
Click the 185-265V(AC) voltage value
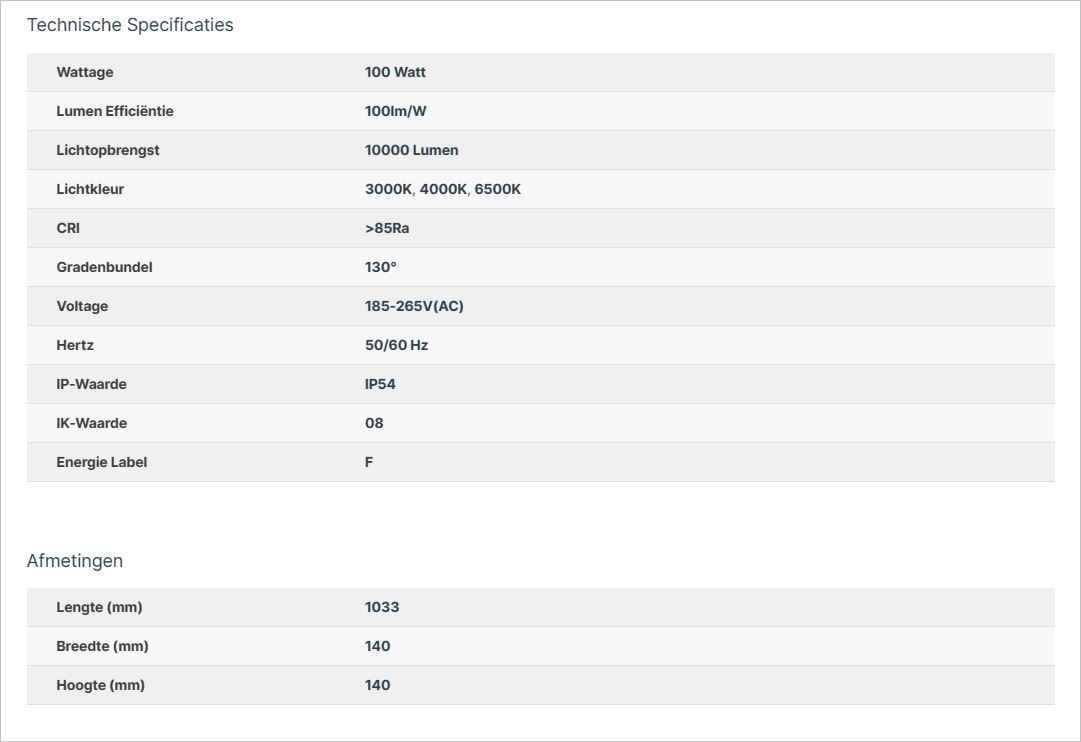(414, 306)
